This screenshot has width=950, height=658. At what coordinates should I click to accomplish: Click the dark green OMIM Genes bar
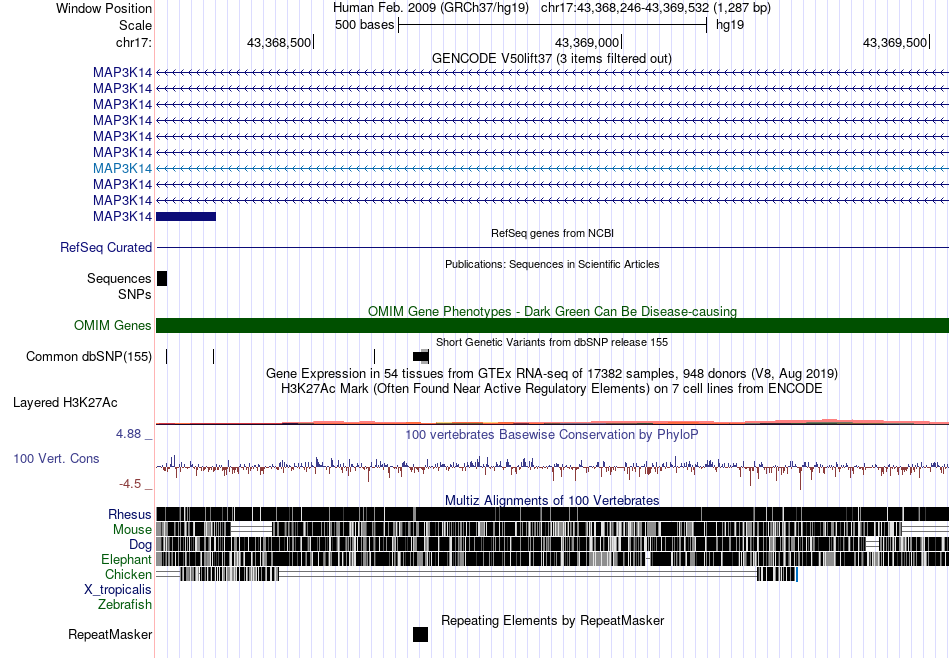(x=553, y=325)
